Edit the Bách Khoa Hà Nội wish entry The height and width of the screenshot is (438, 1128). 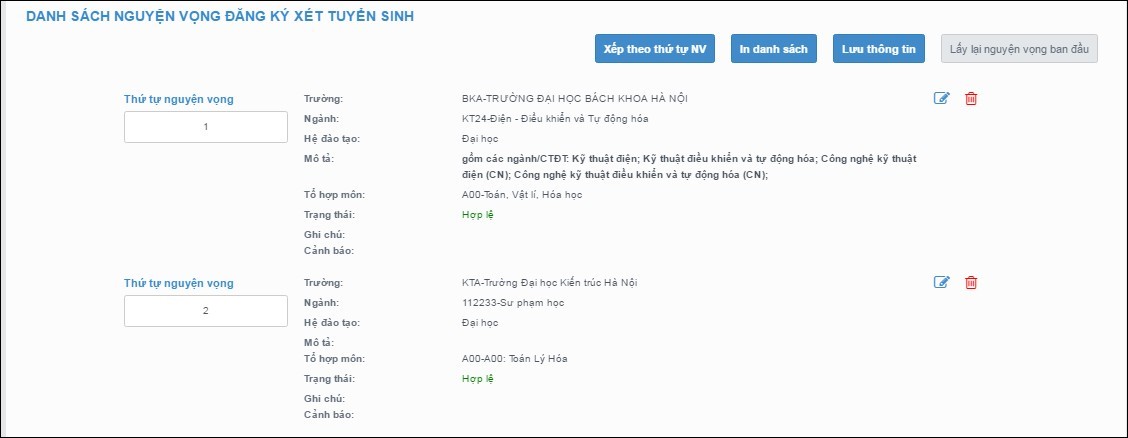[x=941, y=98]
